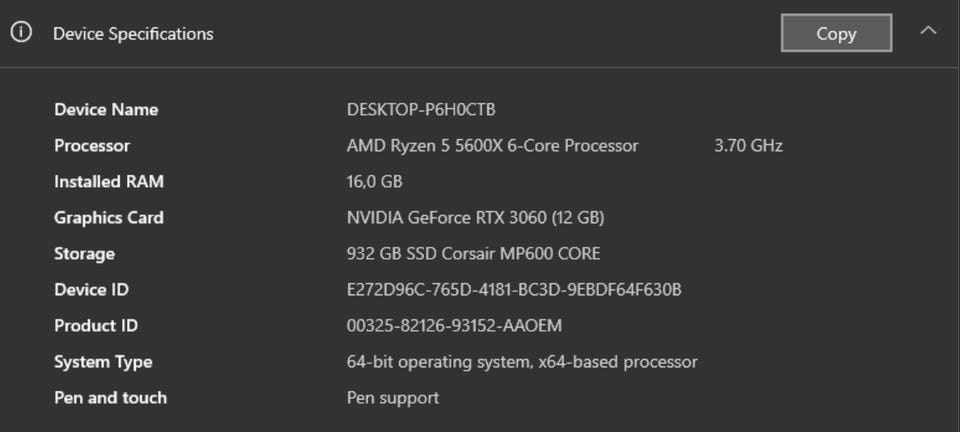Click the Device Specifications header title
The width and height of the screenshot is (960, 432).
click(133, 34)
